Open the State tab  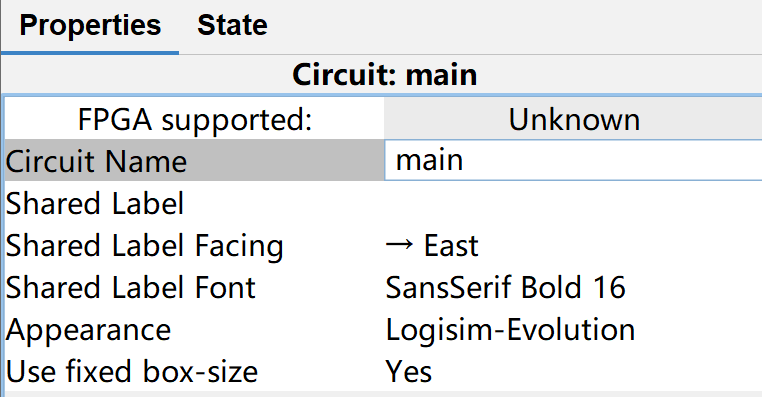[x=232, y=26]
